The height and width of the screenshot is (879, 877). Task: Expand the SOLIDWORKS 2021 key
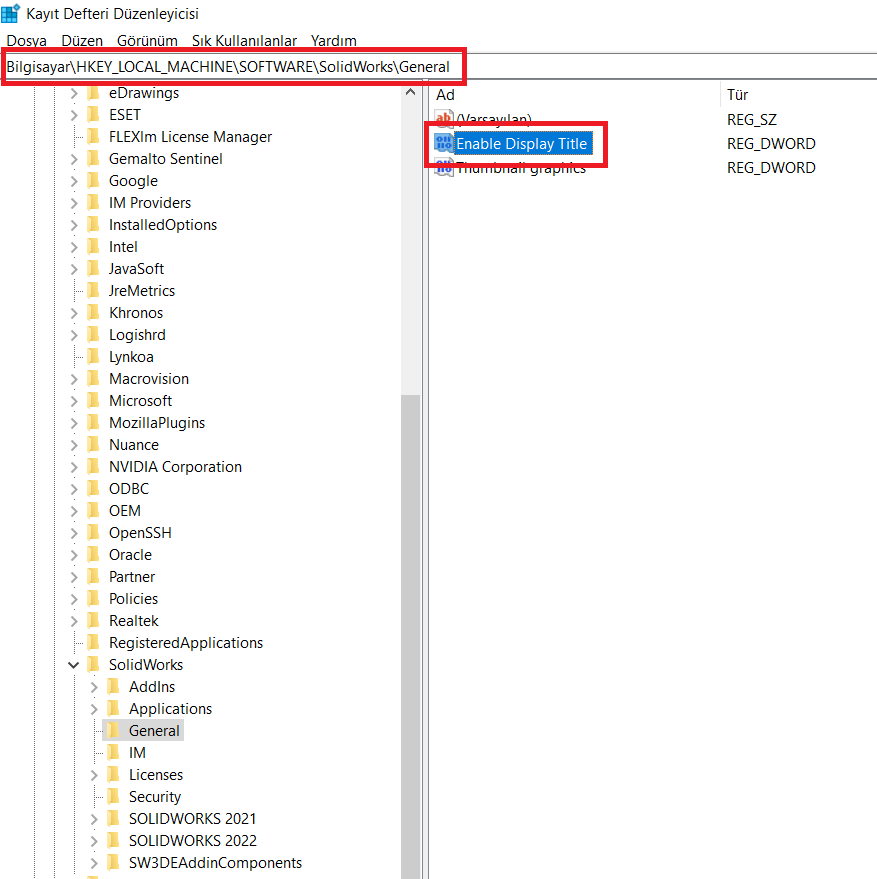click(94, 819)
